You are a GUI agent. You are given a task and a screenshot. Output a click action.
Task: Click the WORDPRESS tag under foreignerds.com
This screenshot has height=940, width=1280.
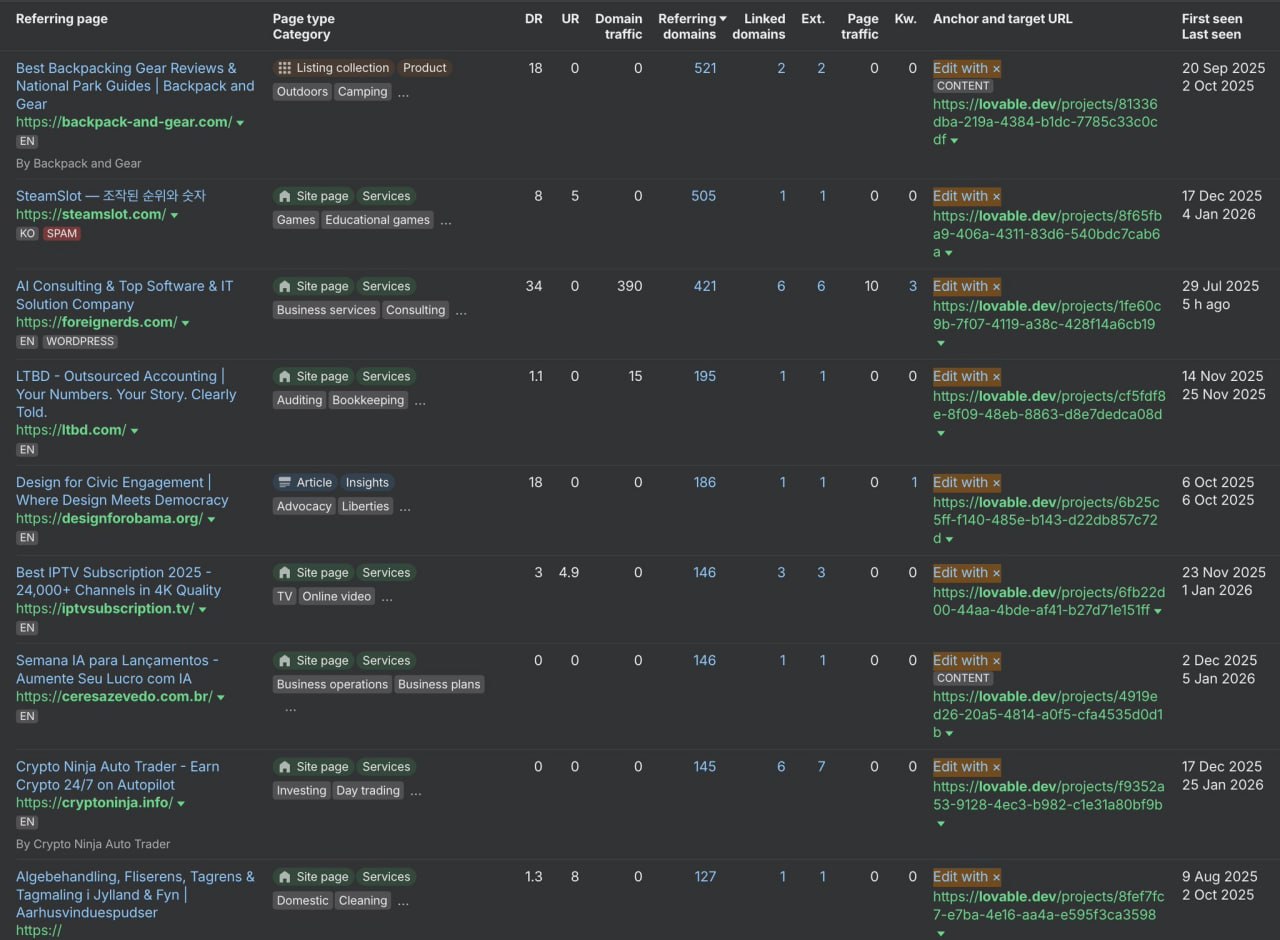[x=80, y=342]
